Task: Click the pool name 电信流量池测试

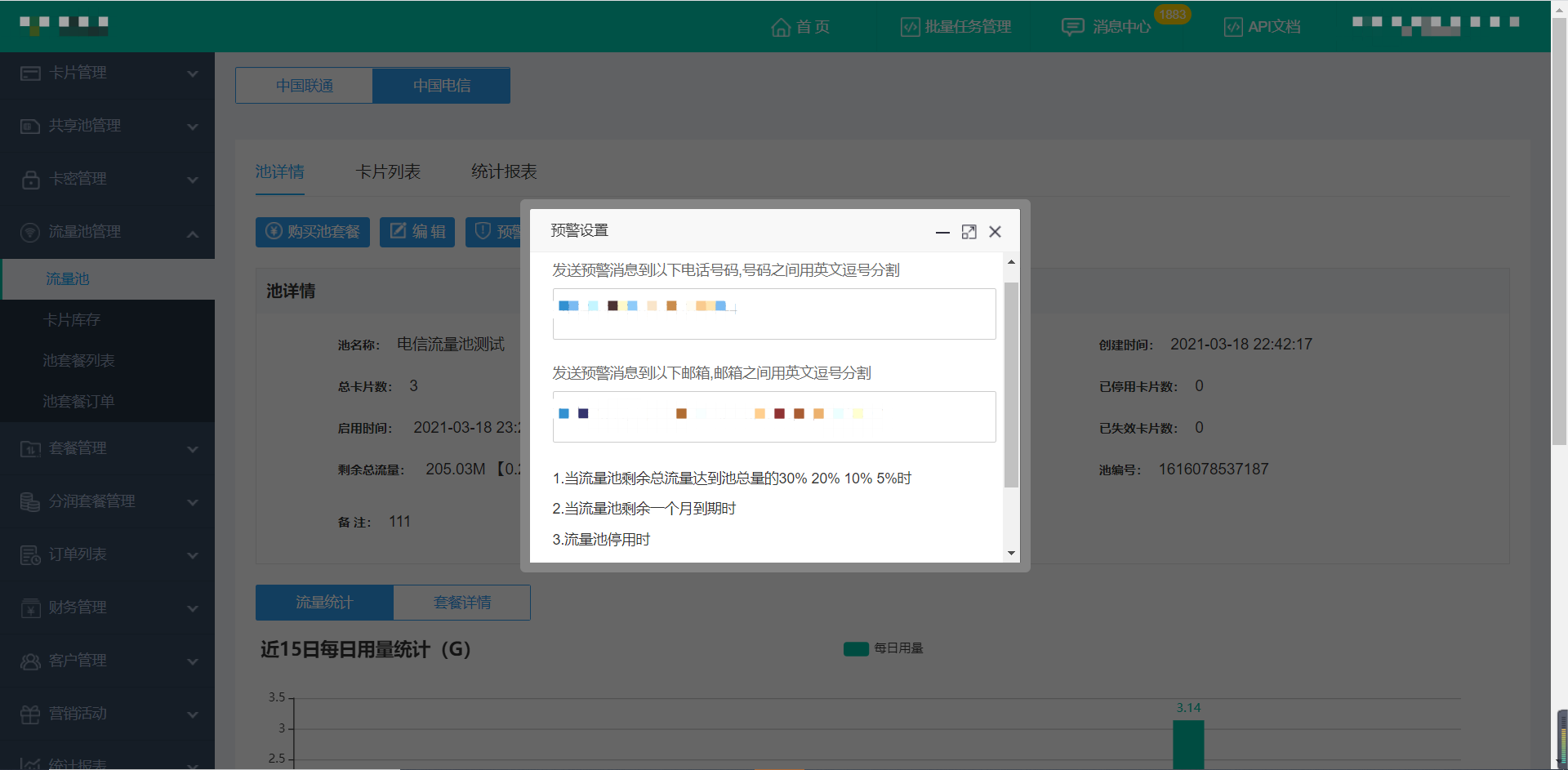Action: [x=451, y=345]
